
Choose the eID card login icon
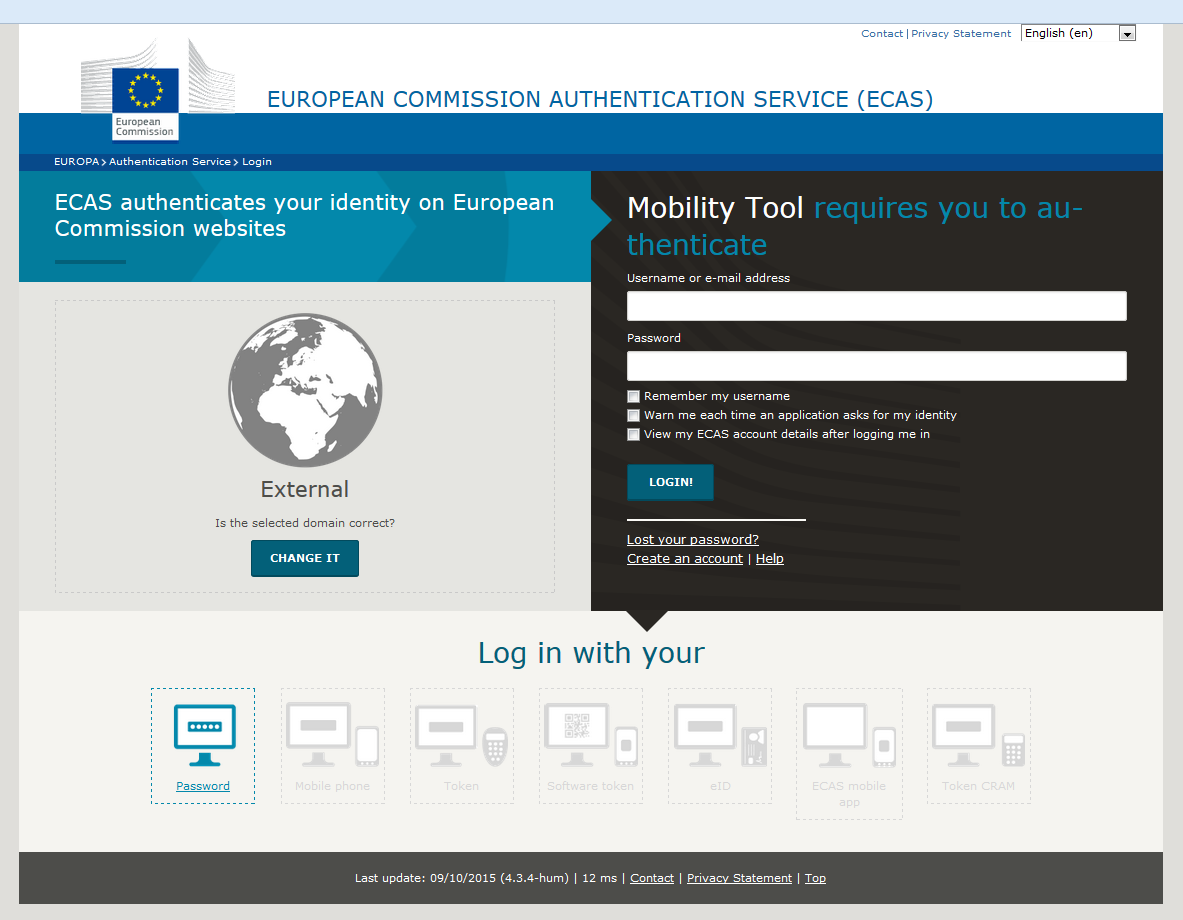pyautogui.click(x=721, y=735)
